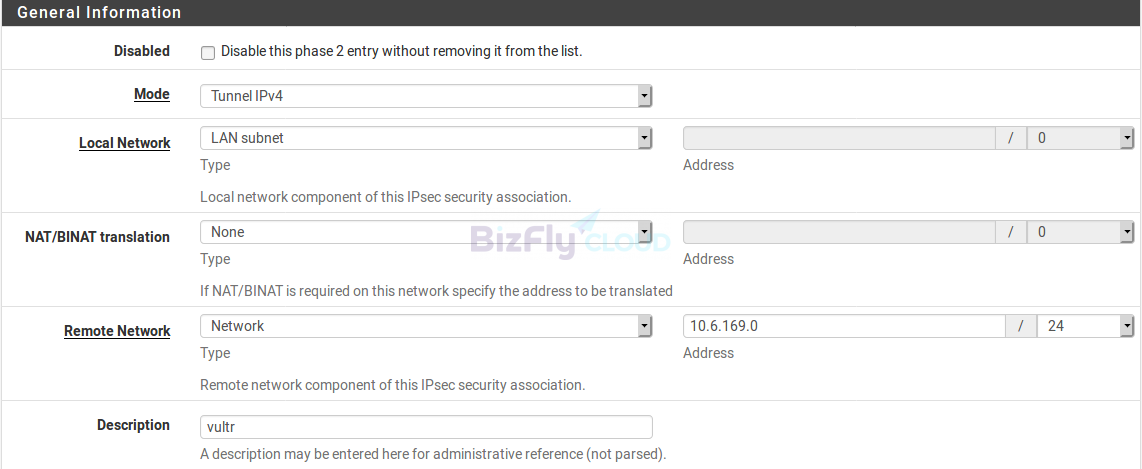Open Remote Network type dropdown
The height and width of the screenshot is (469, 1142).
426,326
